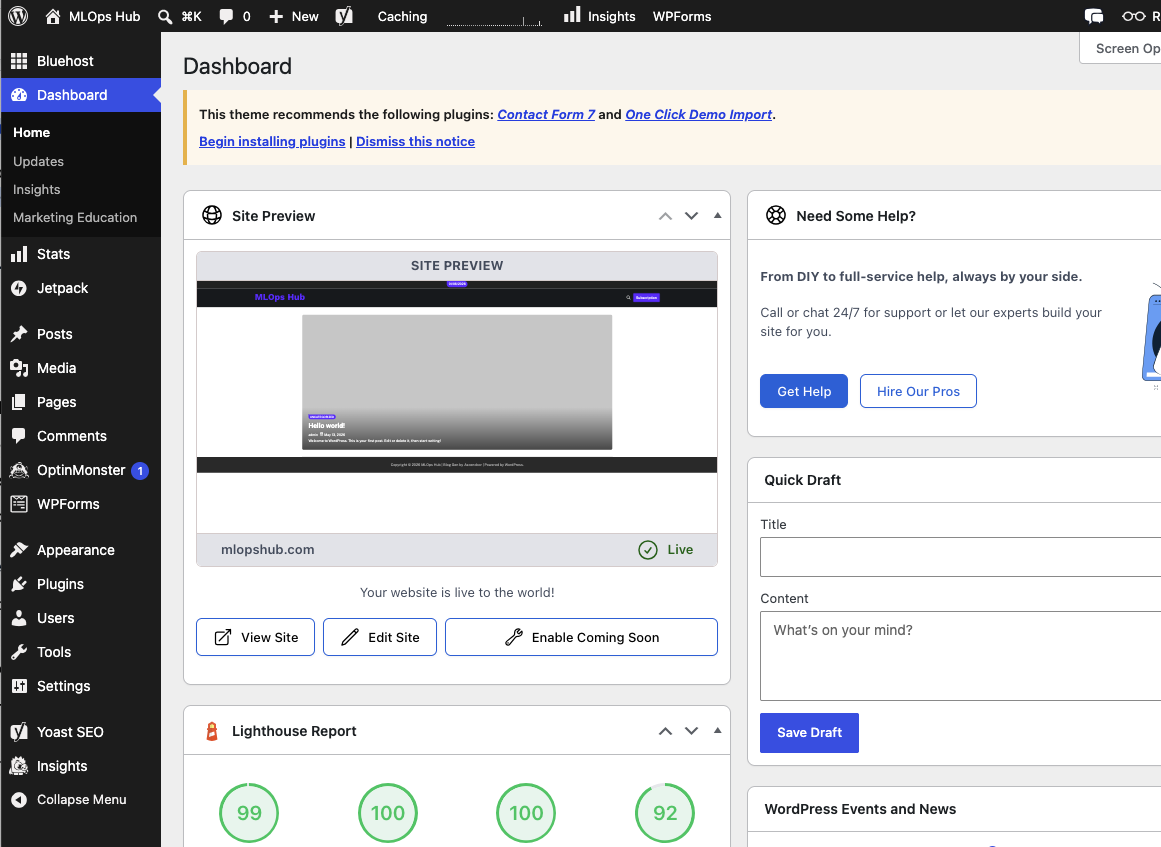Click the Edit Site button
The width and height of the screenshot is (1161, 847).
[x=380, y=637]
